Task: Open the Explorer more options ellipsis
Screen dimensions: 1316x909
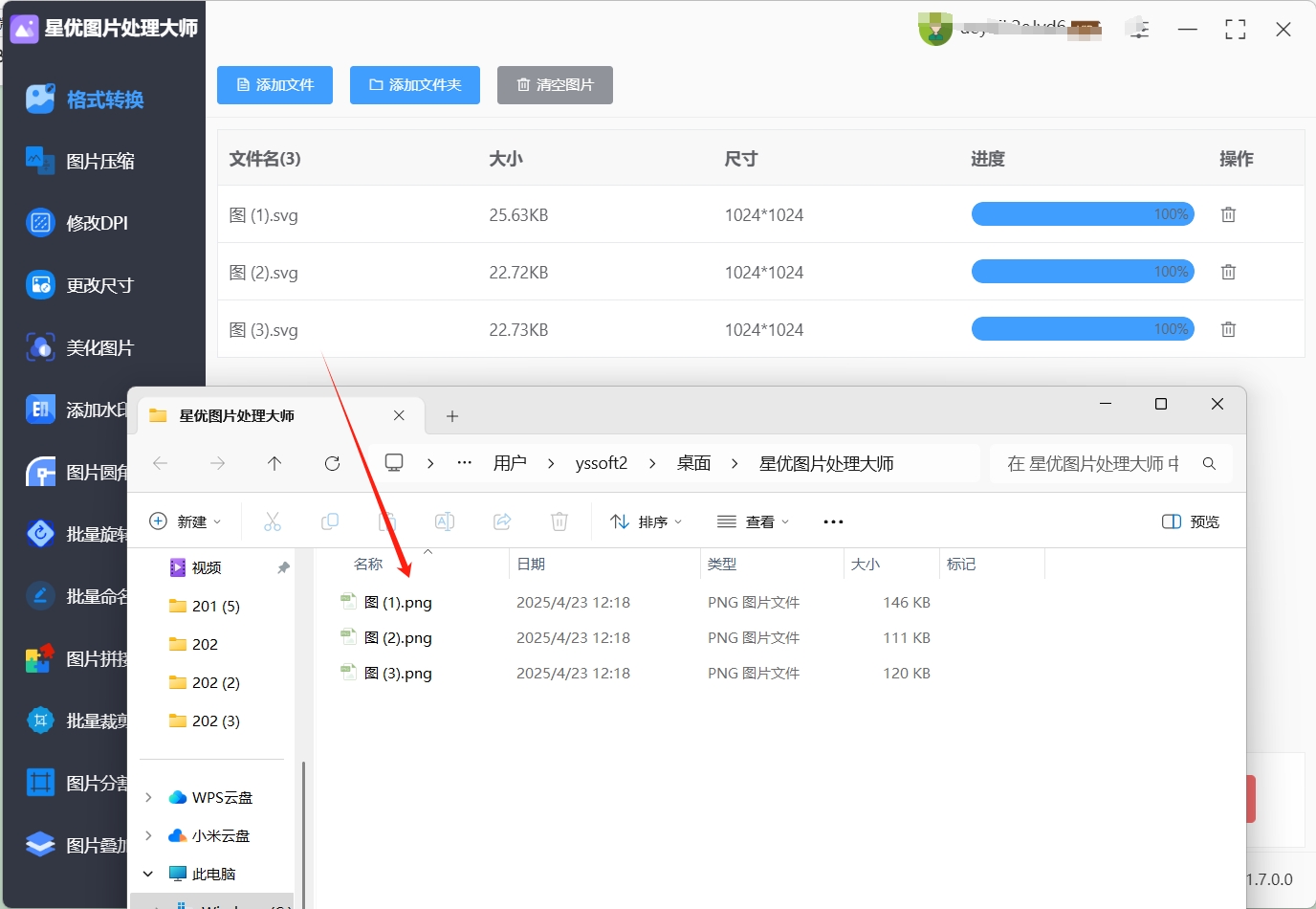Action: point(833,521)
